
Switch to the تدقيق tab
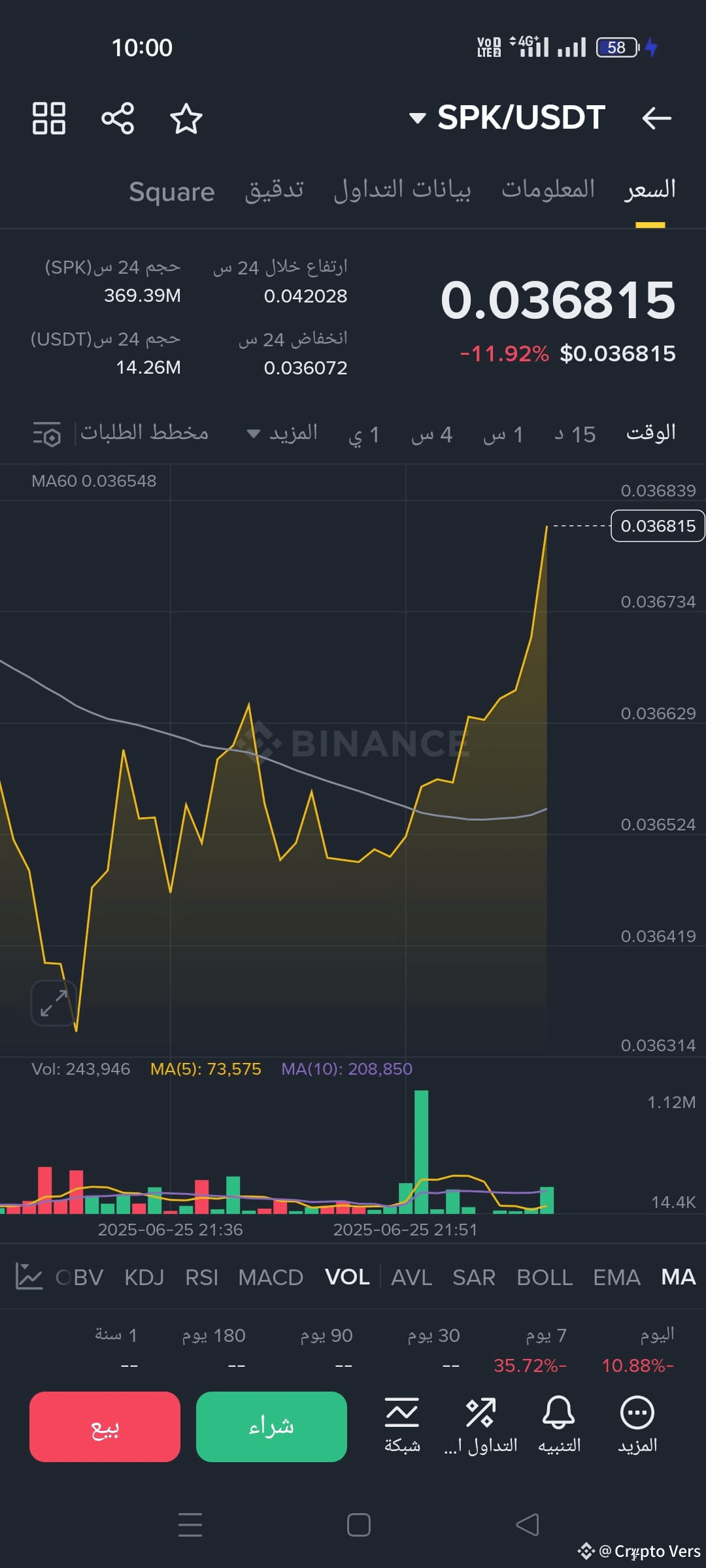(275, 189)
